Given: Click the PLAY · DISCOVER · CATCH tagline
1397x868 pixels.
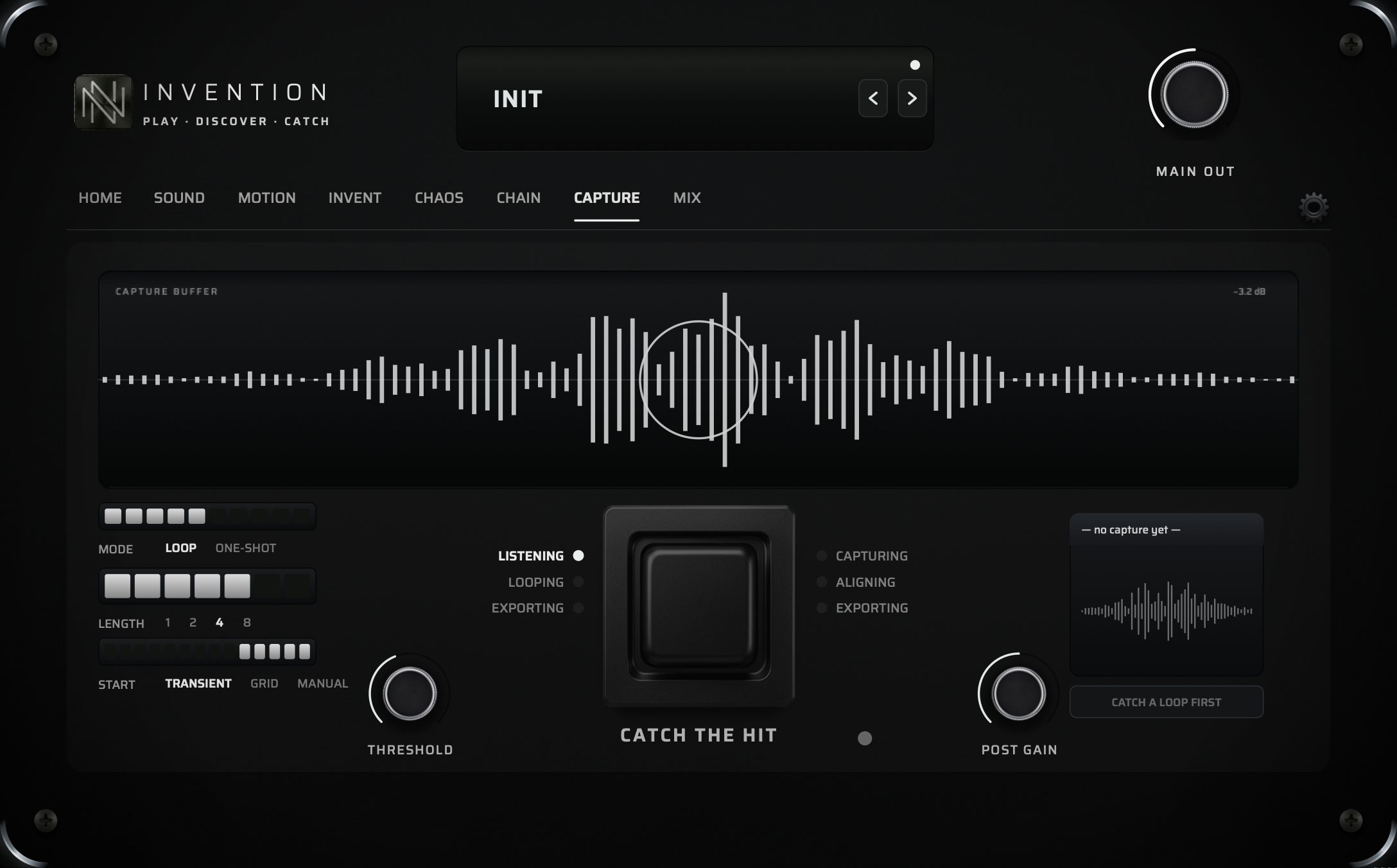Looking at the screenshot, I should click(236, 121).
